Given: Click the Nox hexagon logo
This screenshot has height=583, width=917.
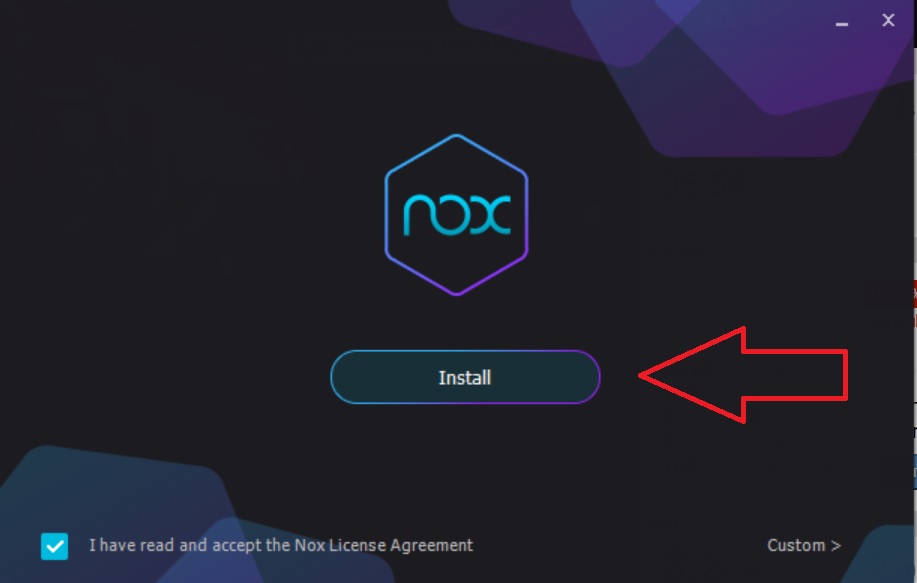Looking at the screenshot, I should pyautogui.click(x=457, y=215).
